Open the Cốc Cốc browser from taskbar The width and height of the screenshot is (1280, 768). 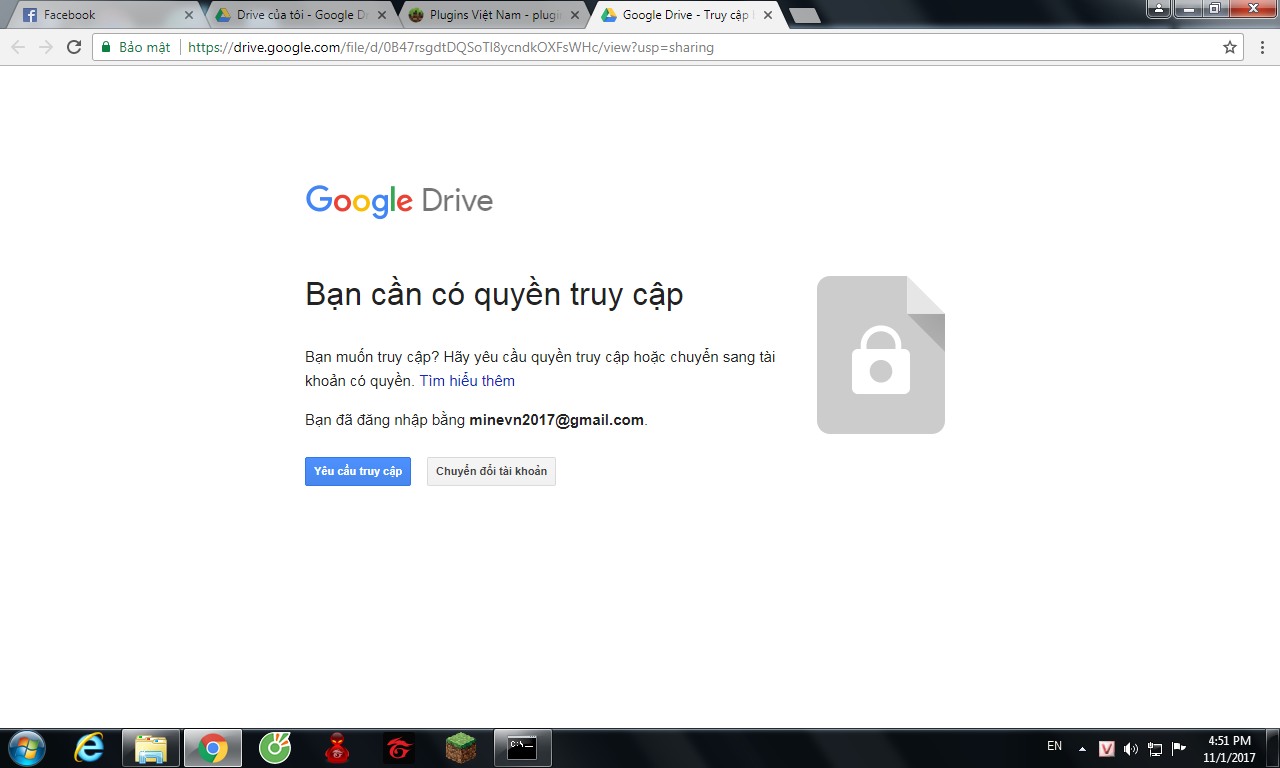275,748
